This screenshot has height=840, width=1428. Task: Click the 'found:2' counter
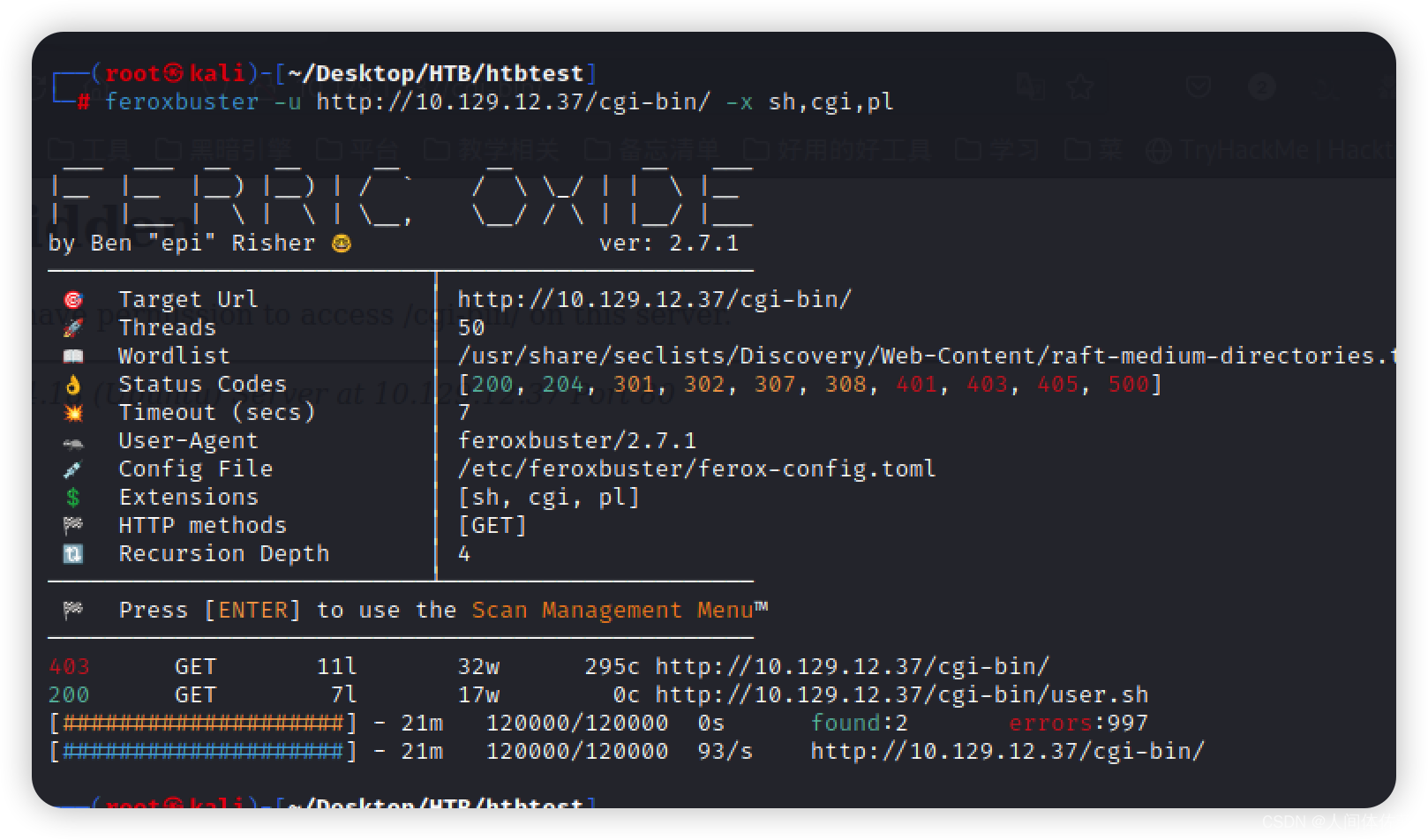860,724
